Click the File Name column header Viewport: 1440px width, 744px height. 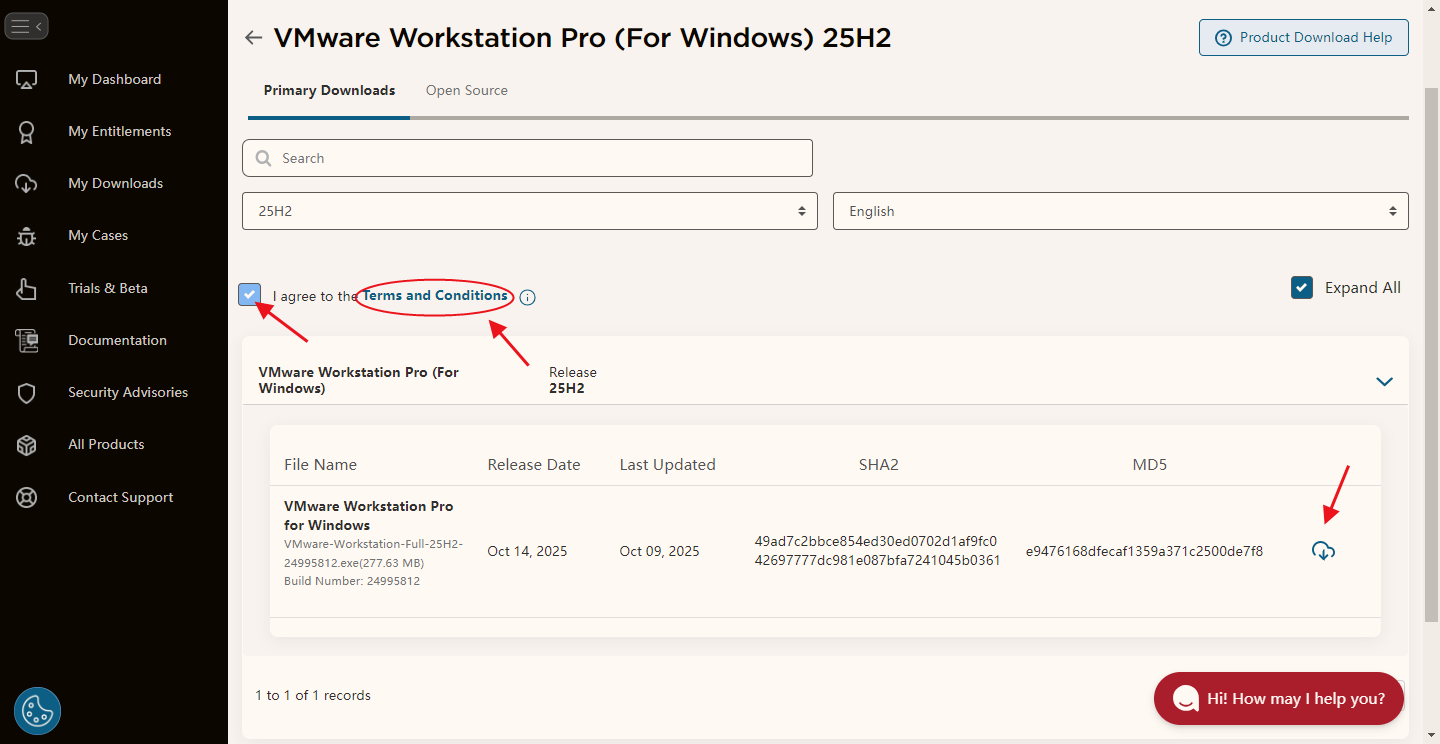(x=320, y=465)
